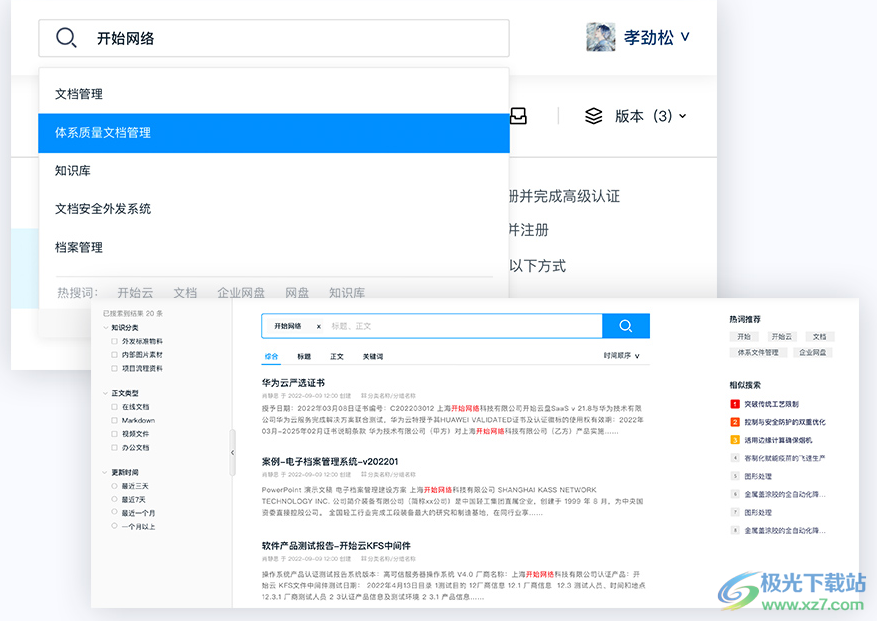This screenshot has width=877, height=621.
Task: Click hot search term 知识库 in suggestion footer
Action: click(347, 293)
